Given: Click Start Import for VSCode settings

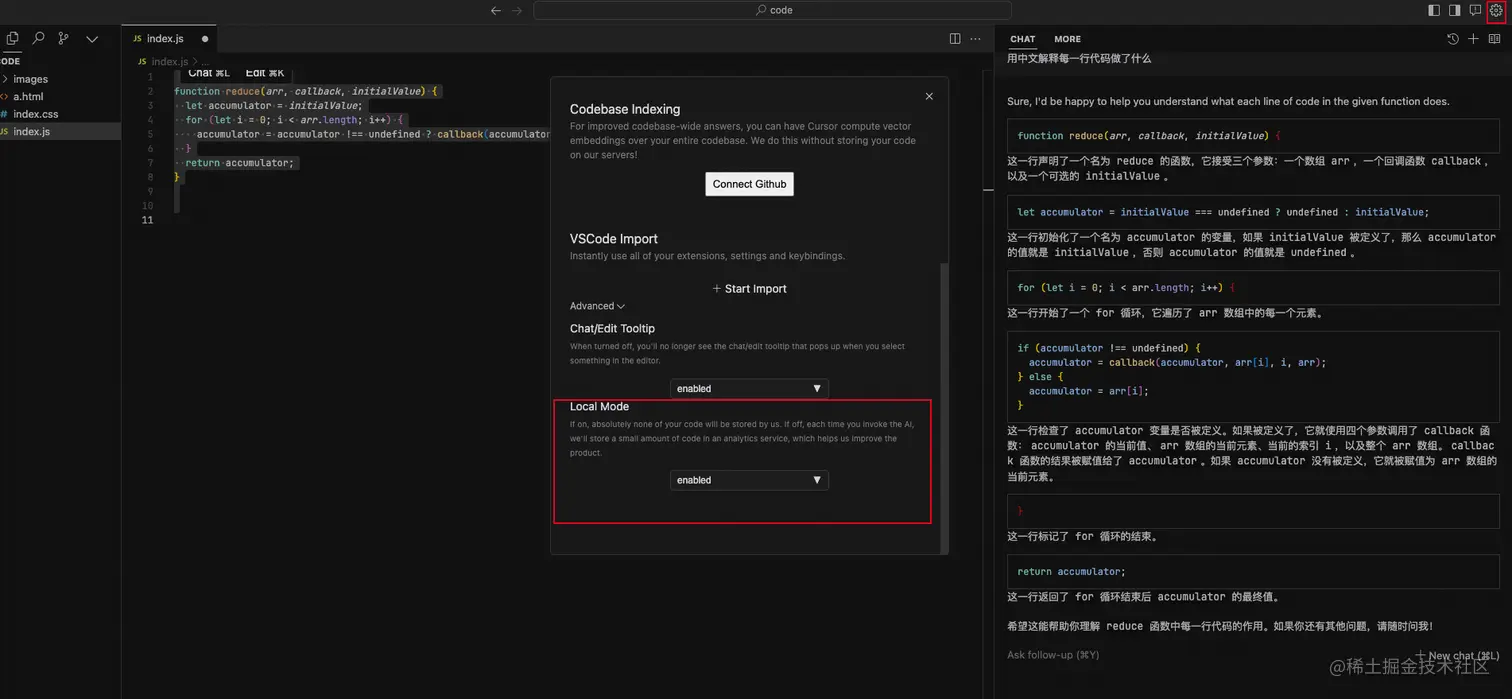Looking at the screenshot, I should [x=749, y=288].
